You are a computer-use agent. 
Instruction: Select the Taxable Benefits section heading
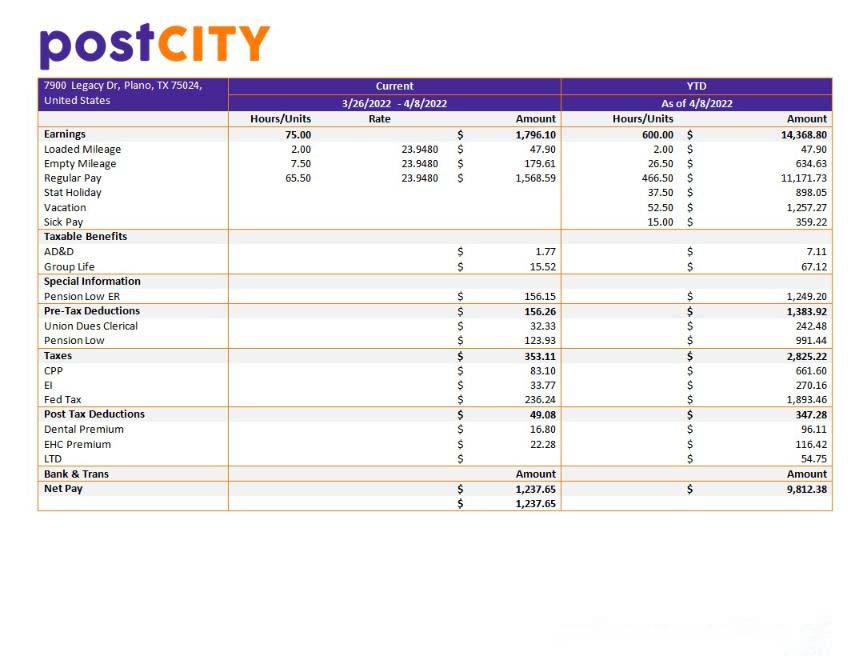(x=85, y=237)
